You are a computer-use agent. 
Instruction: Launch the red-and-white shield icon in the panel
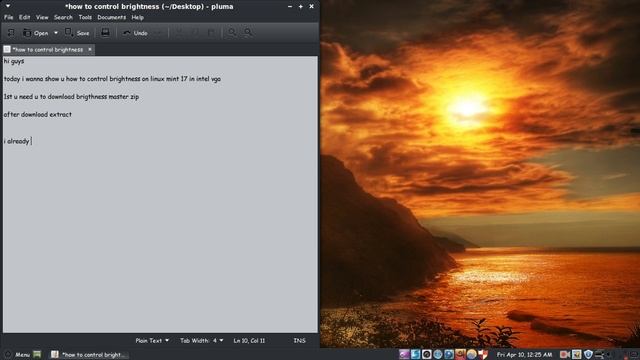tap(483, 354)
